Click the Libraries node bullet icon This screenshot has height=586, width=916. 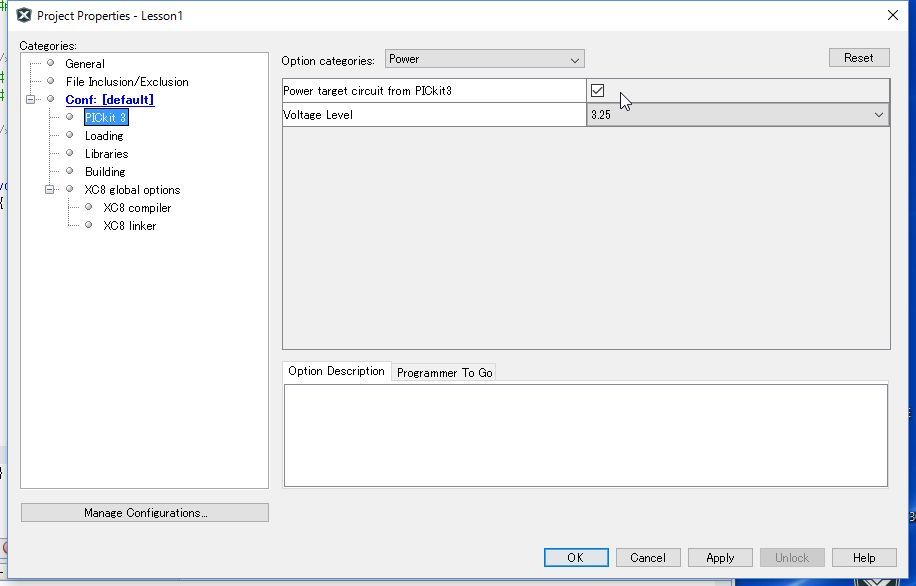pyautogui.click(x=70, y=153)
